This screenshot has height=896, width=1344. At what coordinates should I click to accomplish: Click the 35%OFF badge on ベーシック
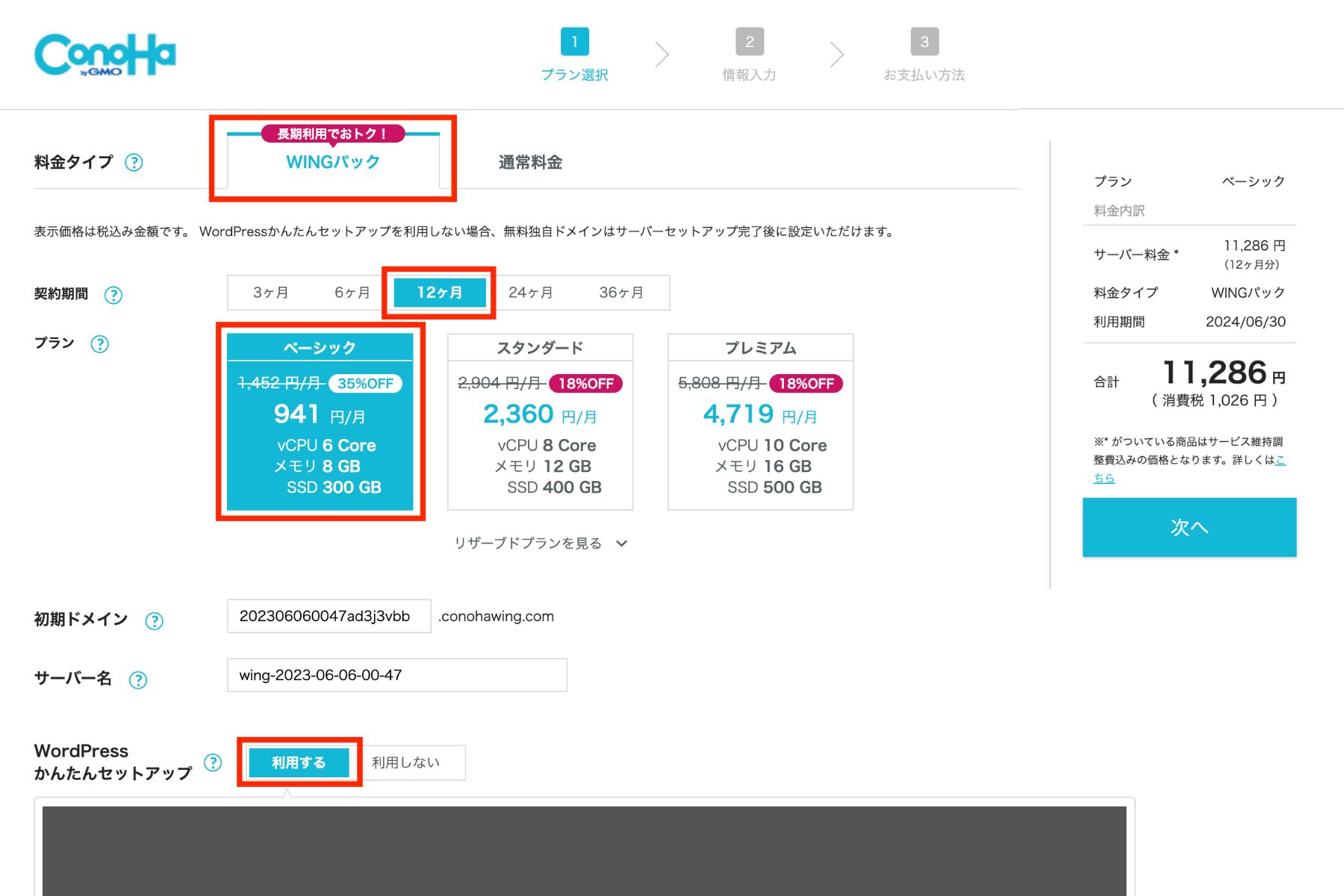click(x=366, y=384)
